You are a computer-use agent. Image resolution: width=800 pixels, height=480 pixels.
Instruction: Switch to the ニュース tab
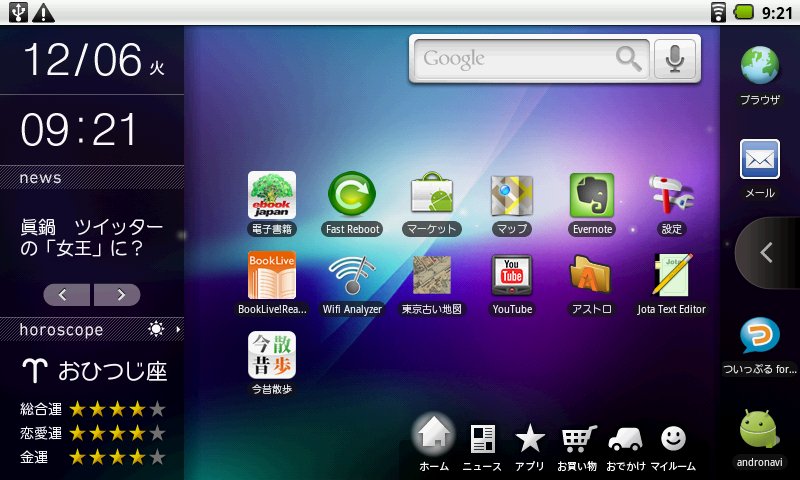tap(482, 445)
